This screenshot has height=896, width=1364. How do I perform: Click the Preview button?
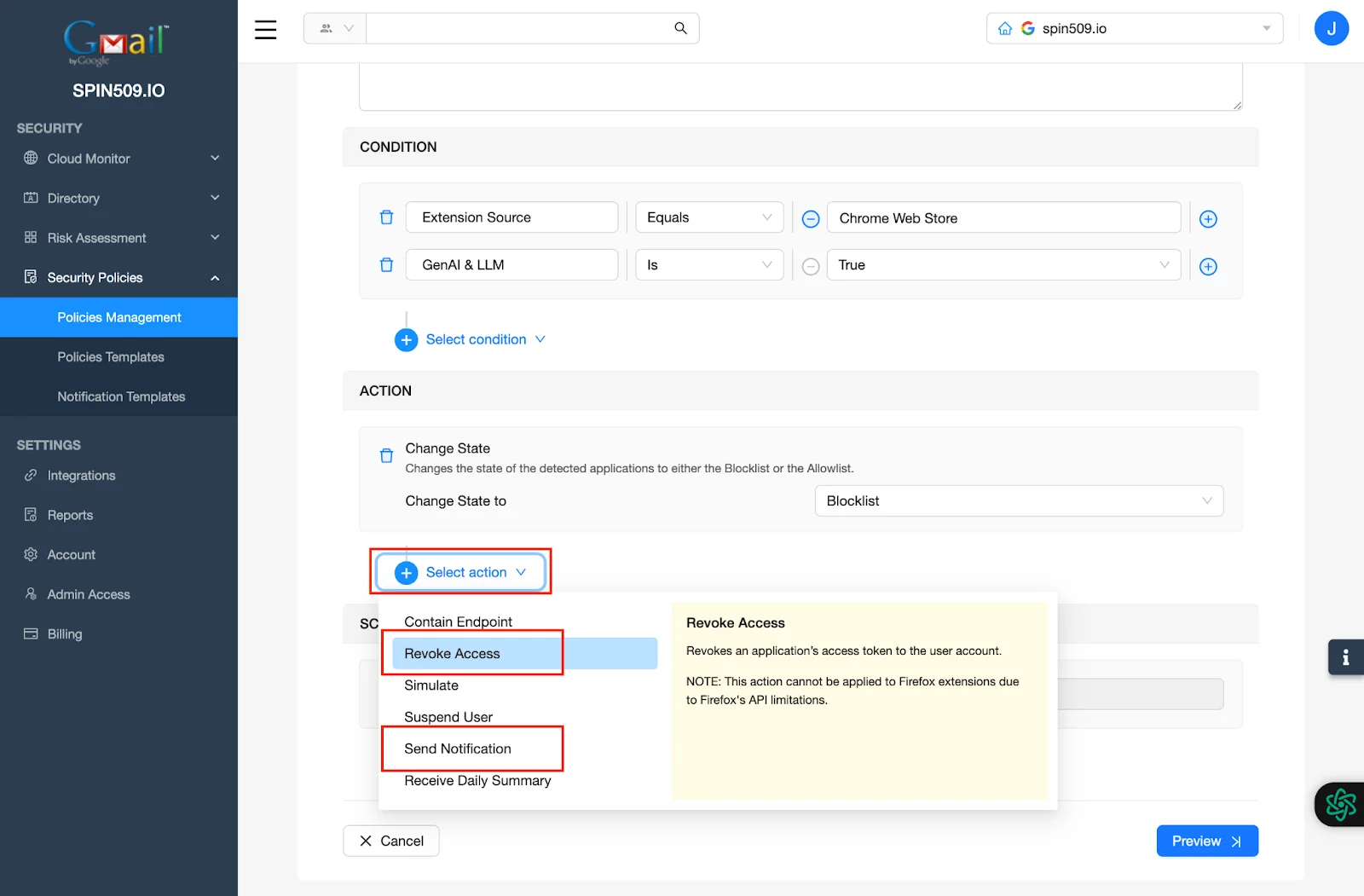(x=1206, y=841)
